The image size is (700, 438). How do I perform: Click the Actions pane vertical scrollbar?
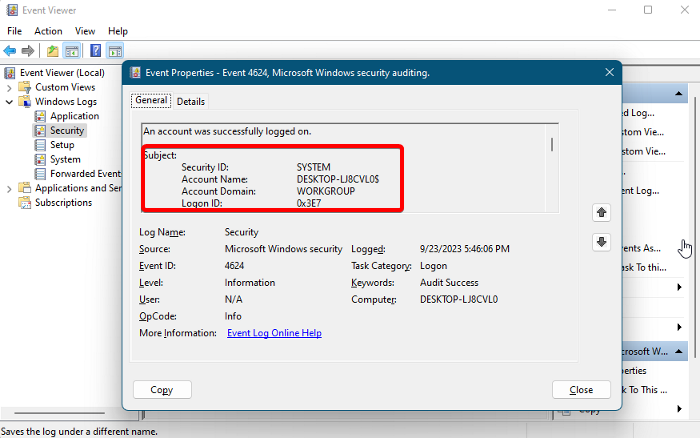[x=695, y=228]
